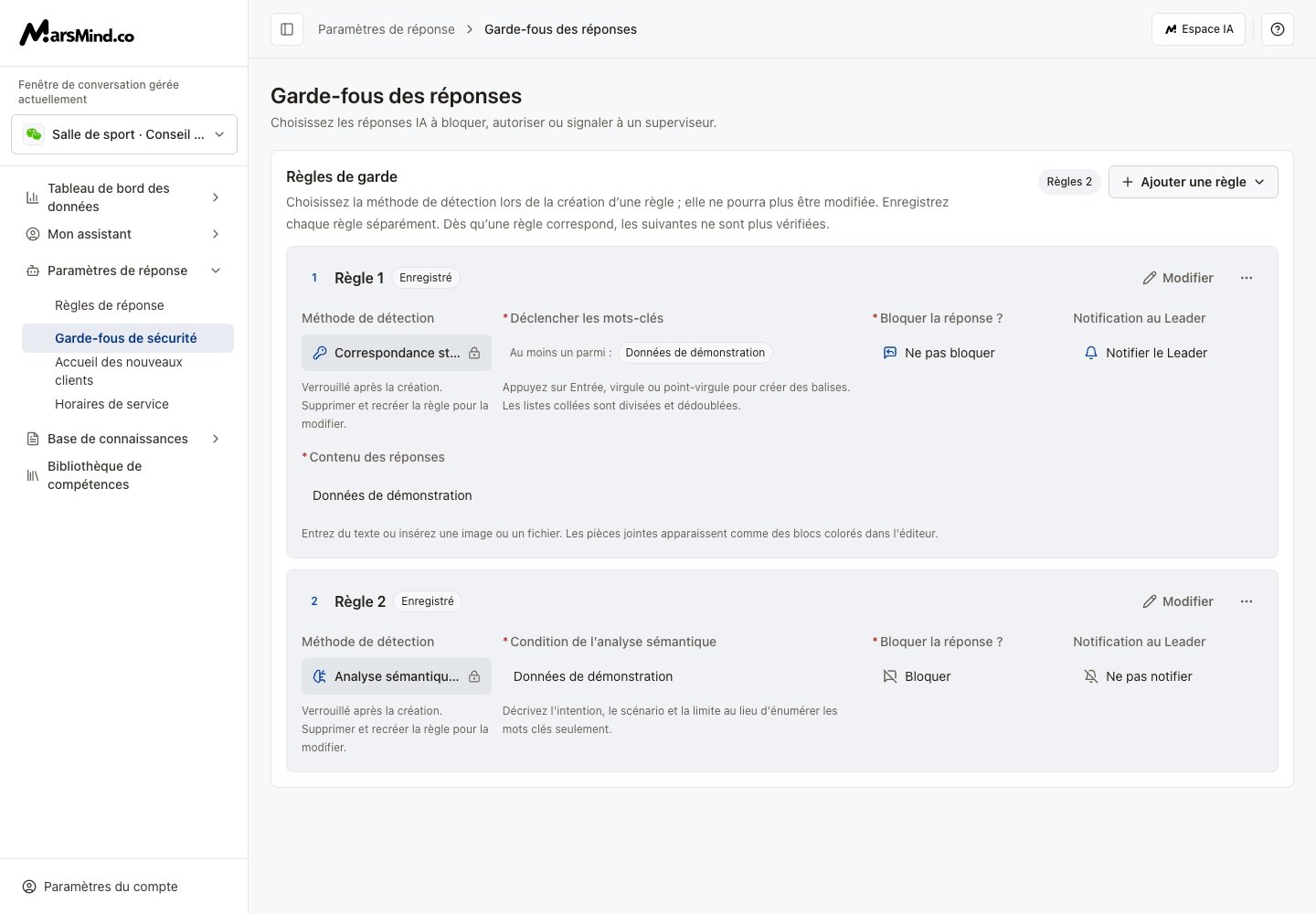
Task: Click the MarsMind.co logo
Action: click(77, 33)
